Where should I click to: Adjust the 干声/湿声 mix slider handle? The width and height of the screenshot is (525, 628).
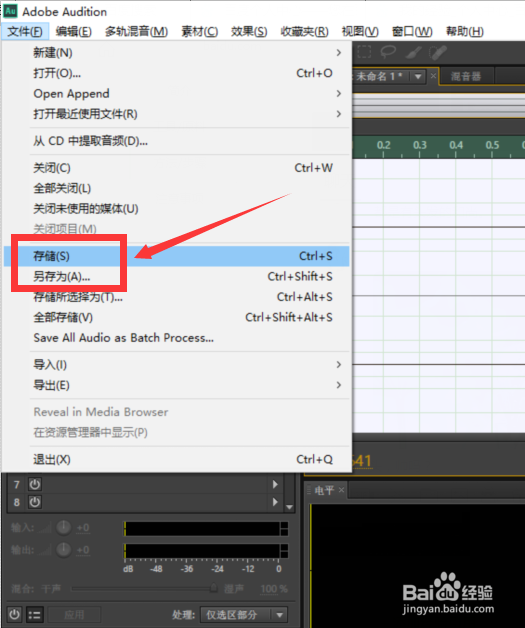(214, 588)
